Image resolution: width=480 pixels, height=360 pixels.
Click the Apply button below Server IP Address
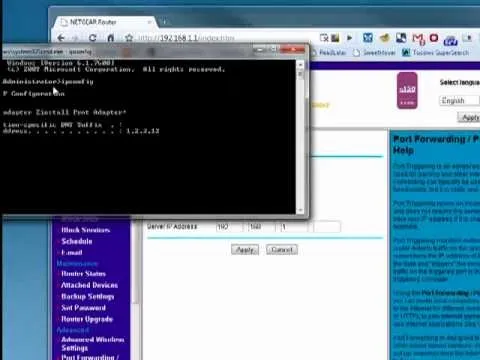point(245,250)
